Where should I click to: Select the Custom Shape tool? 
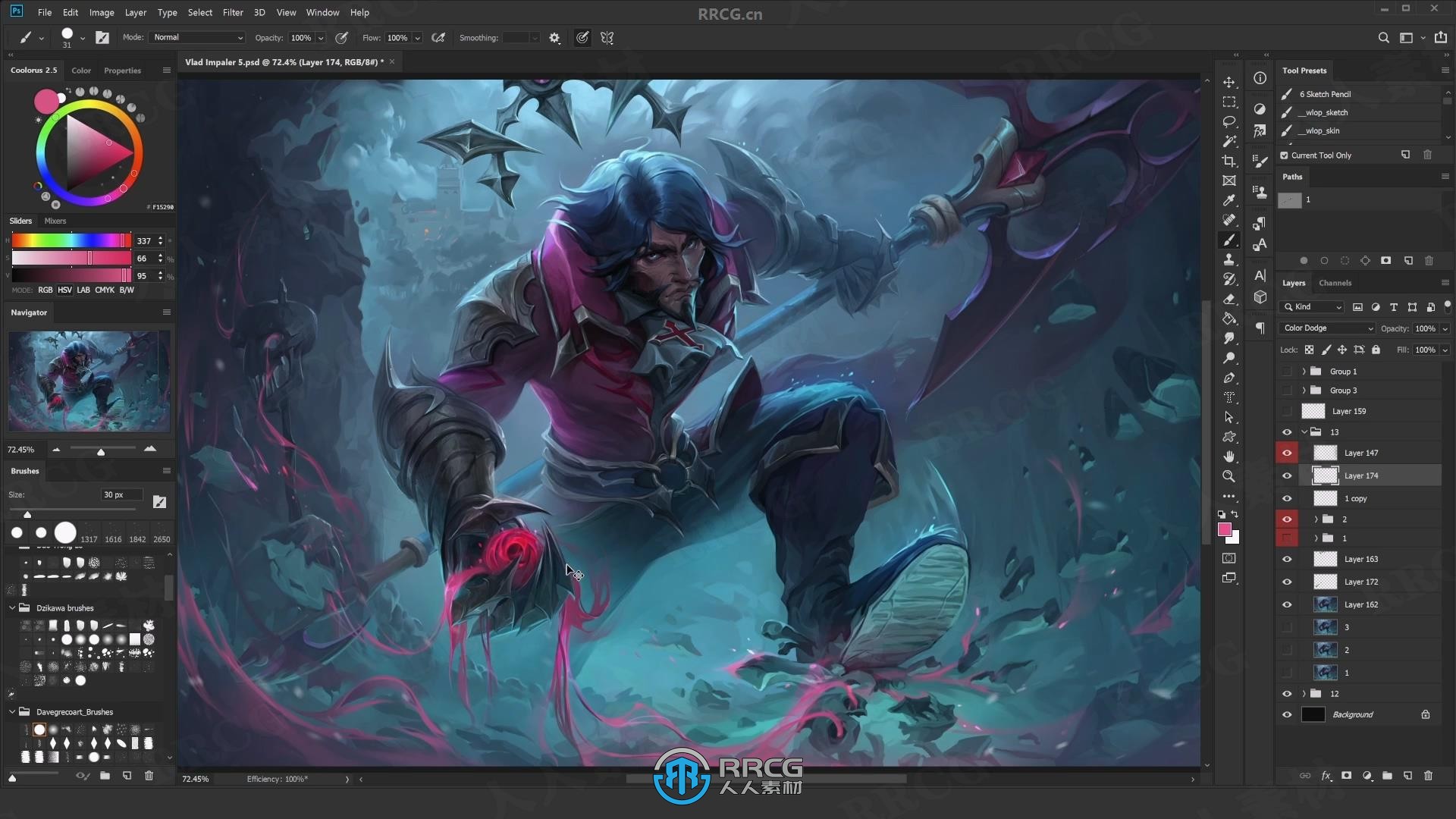[1229, 437]
